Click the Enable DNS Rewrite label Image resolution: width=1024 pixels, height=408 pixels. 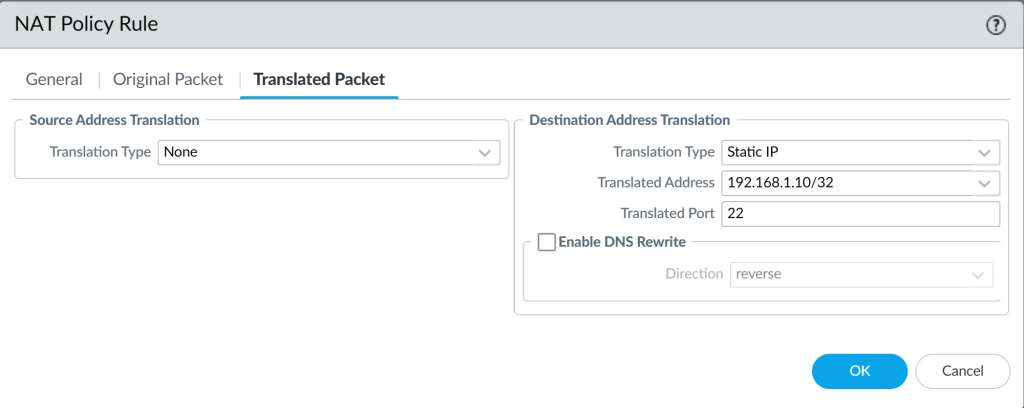point(622,242)
